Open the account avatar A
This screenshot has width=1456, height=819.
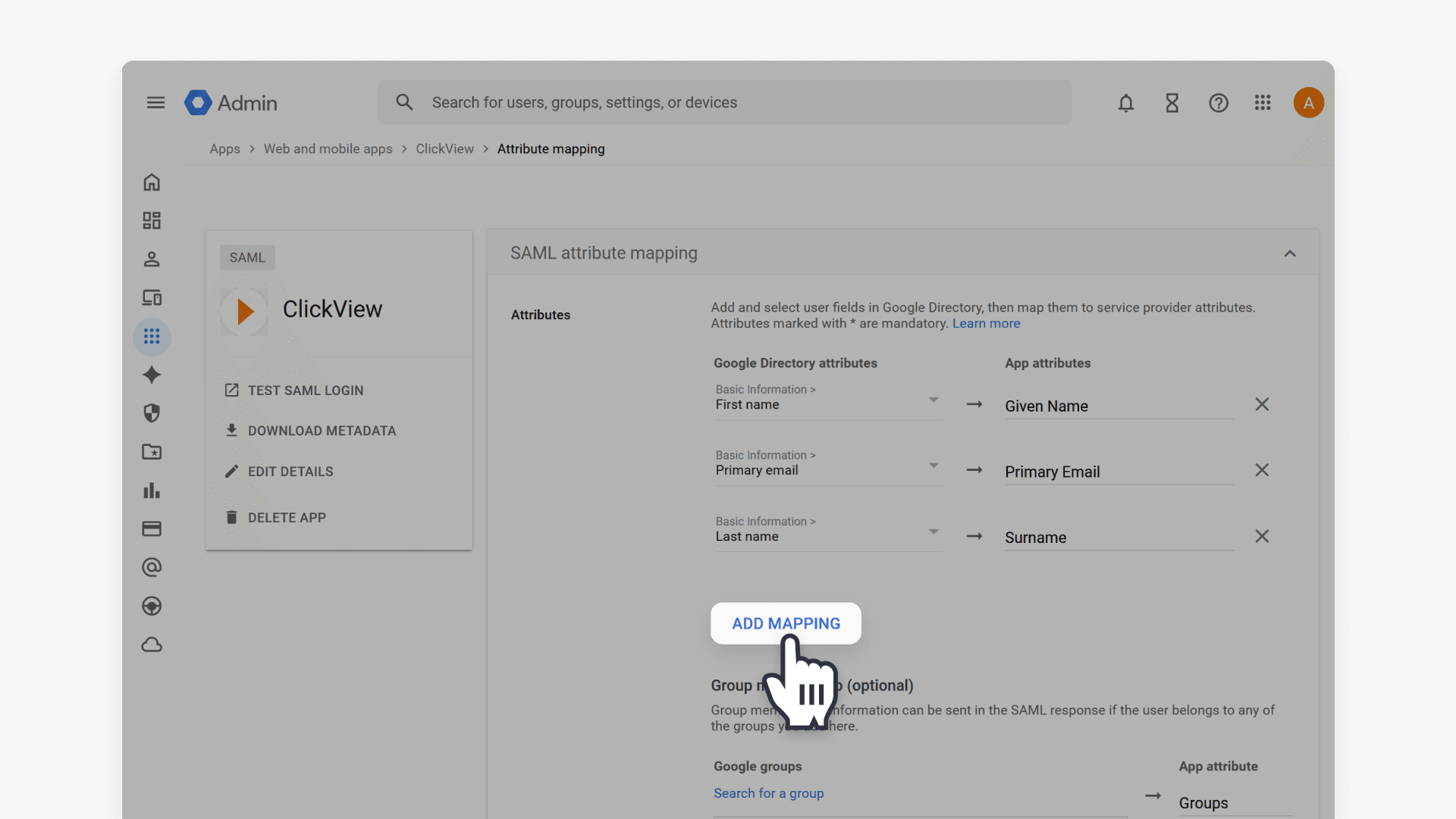(1309, 102)
